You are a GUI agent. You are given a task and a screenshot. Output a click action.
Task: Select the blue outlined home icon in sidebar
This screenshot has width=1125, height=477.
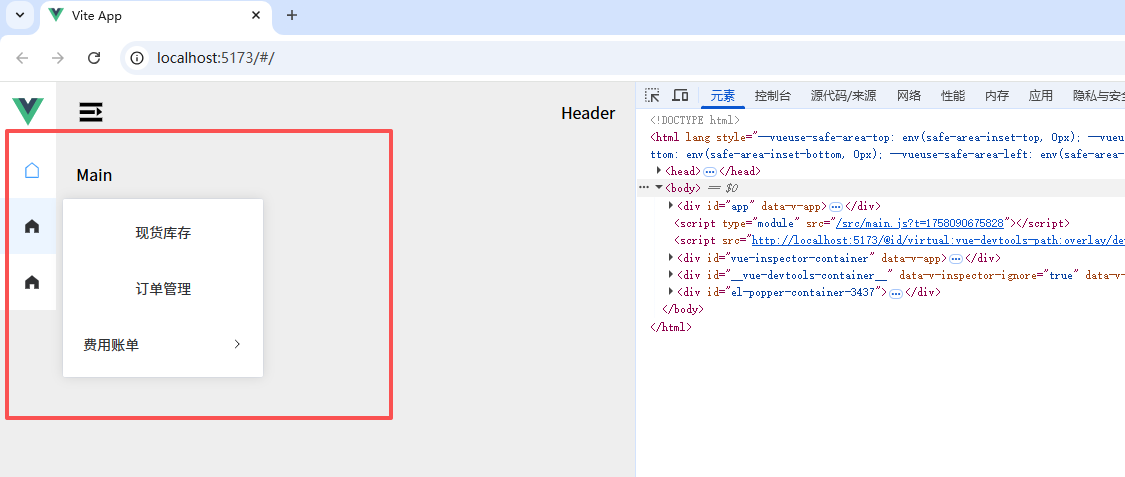(32, 170)
